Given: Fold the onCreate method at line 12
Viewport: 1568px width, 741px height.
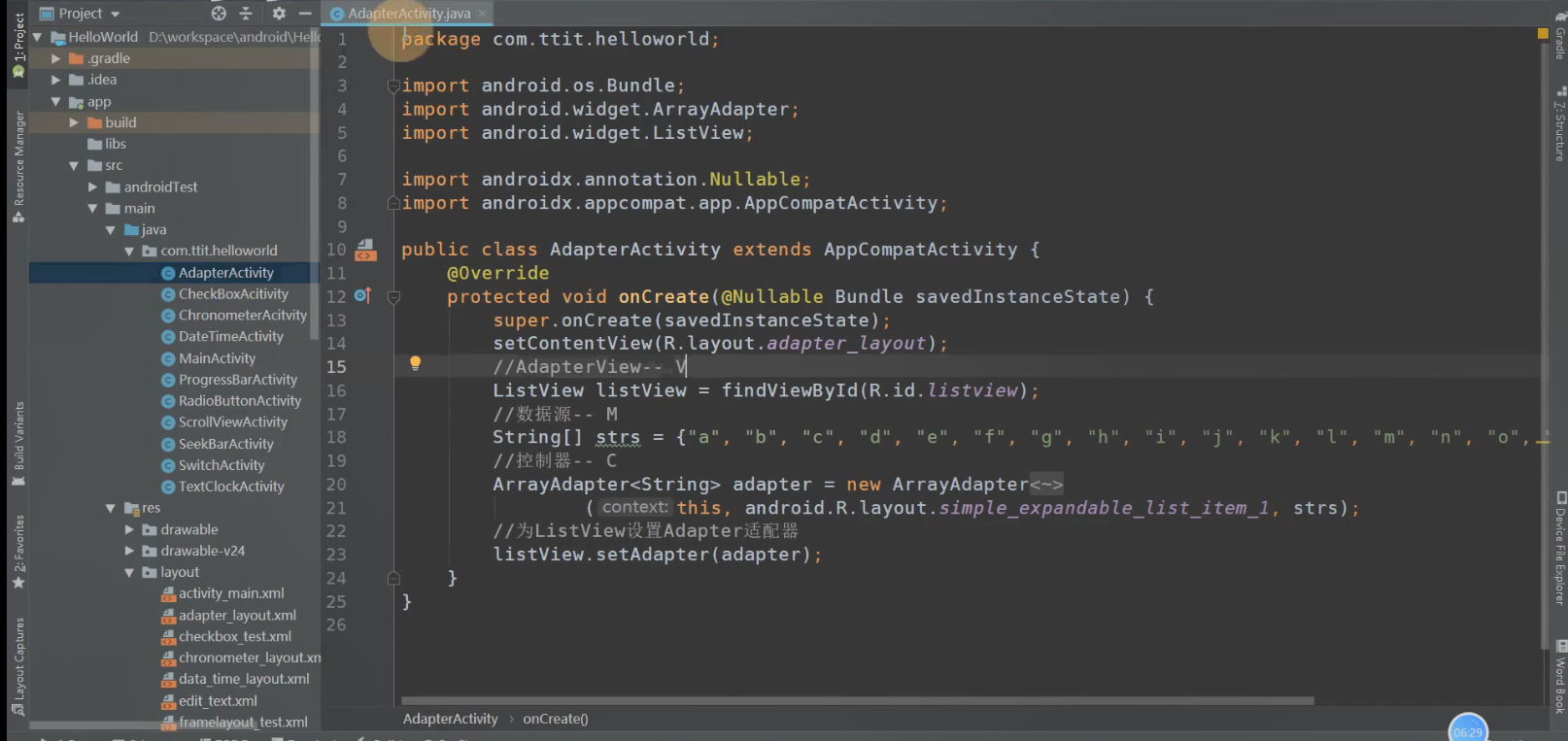Looking at the screenshot, I should tap(393, 297).
